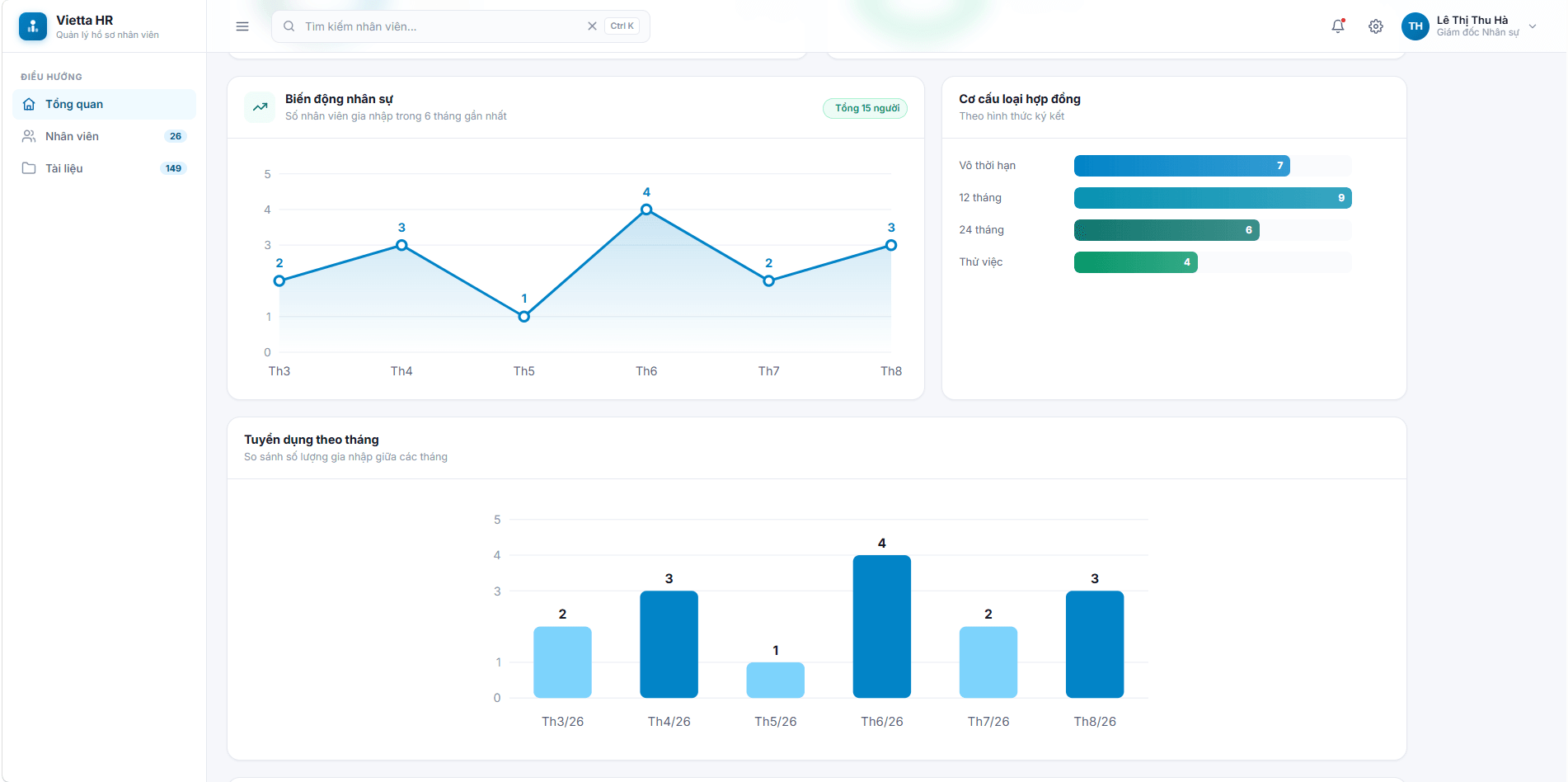Click the Th5 data point on line chart

point(524,317)
